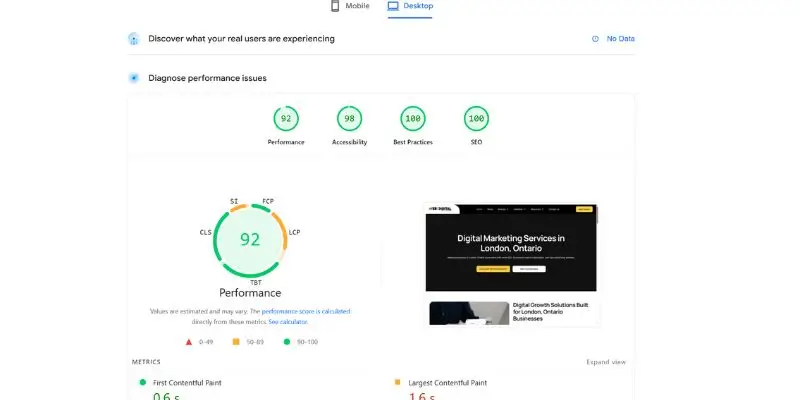The height and width of the screenshot is (400, 800).
Task: Click the CLS segment label on the gauge
Action: [x=206, y=233]
